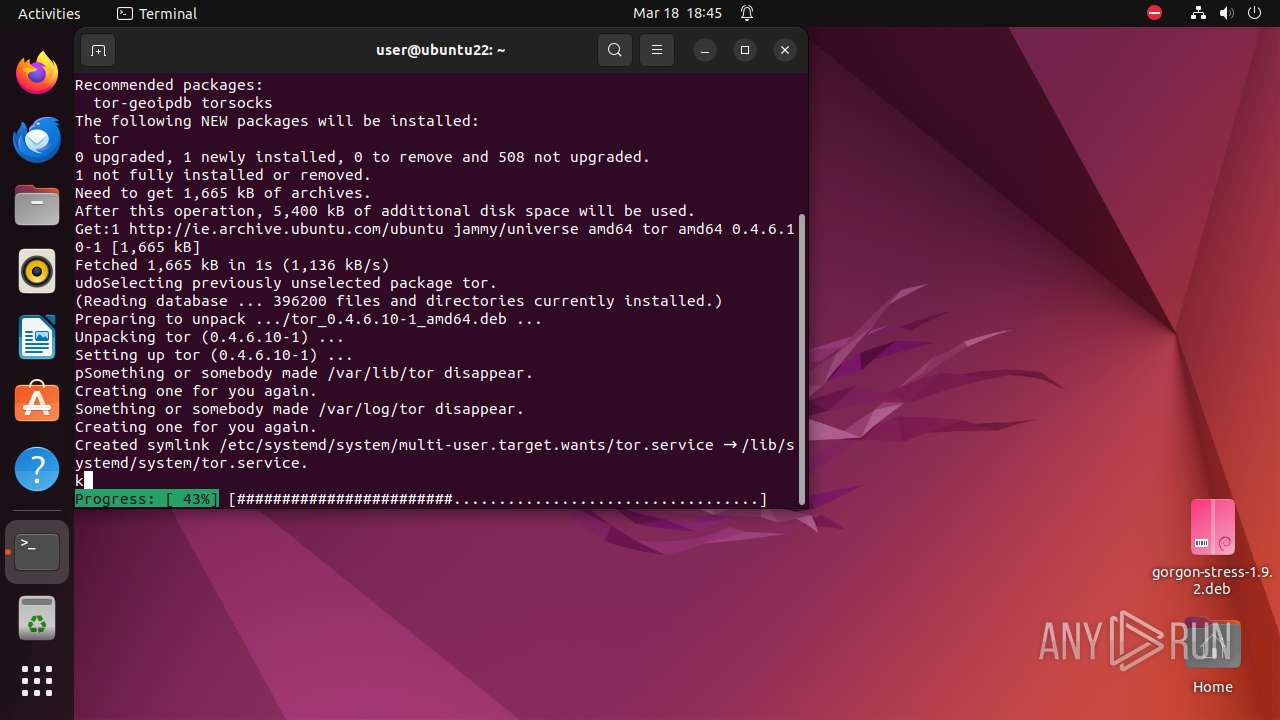Open volume indicator in top bar

[x=1226, y=14]
